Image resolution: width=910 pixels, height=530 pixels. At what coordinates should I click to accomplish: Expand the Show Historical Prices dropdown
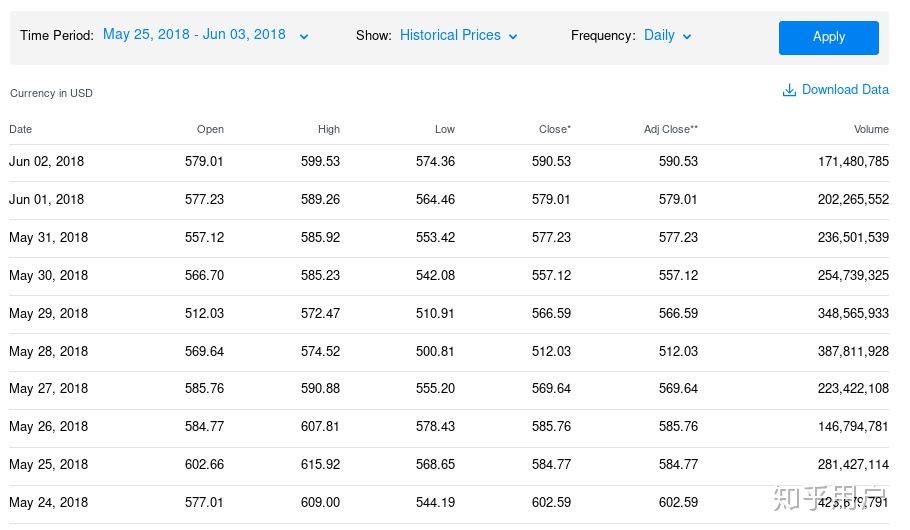click(x=459, y=35)
